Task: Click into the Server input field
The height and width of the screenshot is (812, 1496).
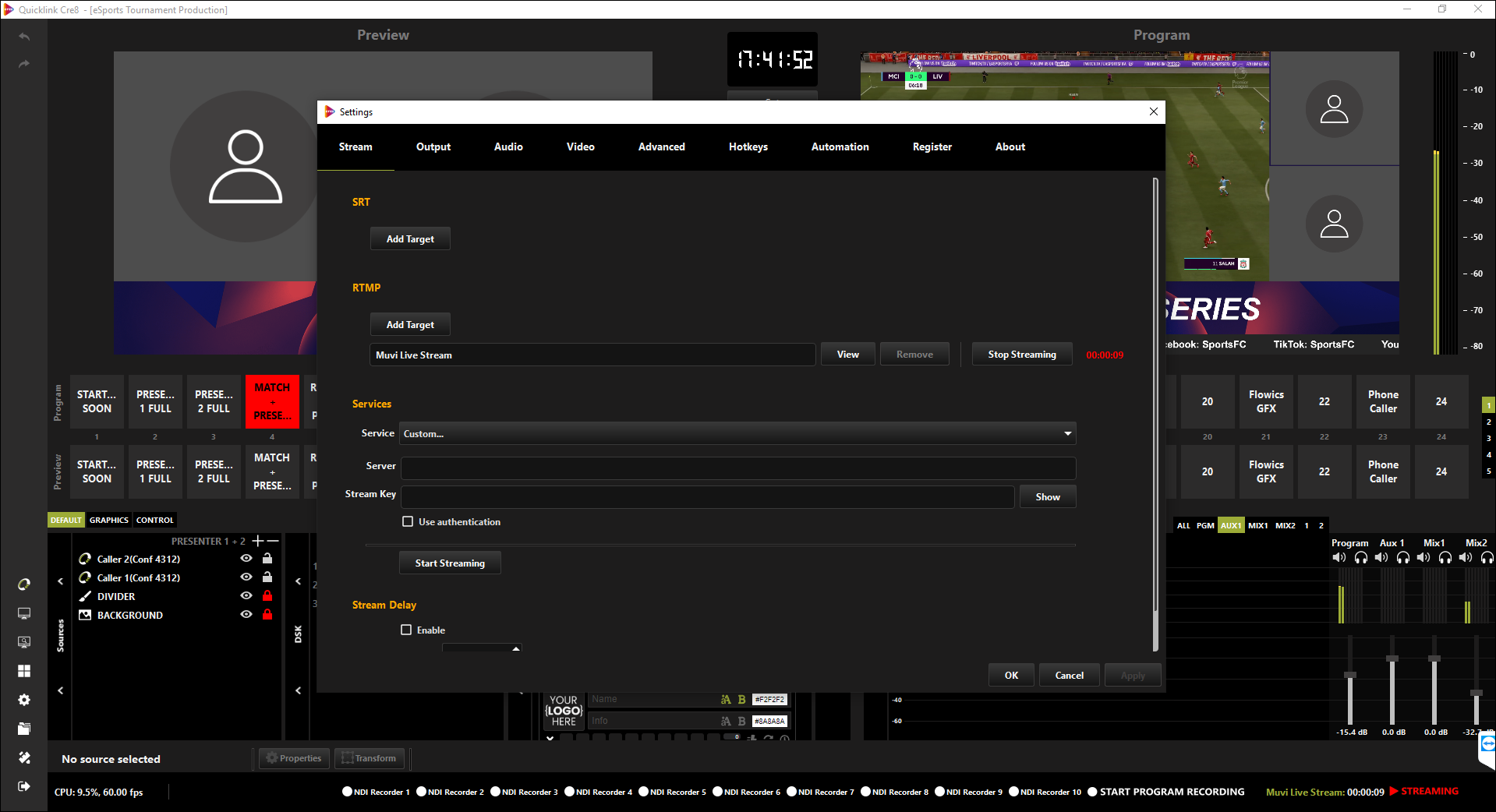Action: click(737, 468)
